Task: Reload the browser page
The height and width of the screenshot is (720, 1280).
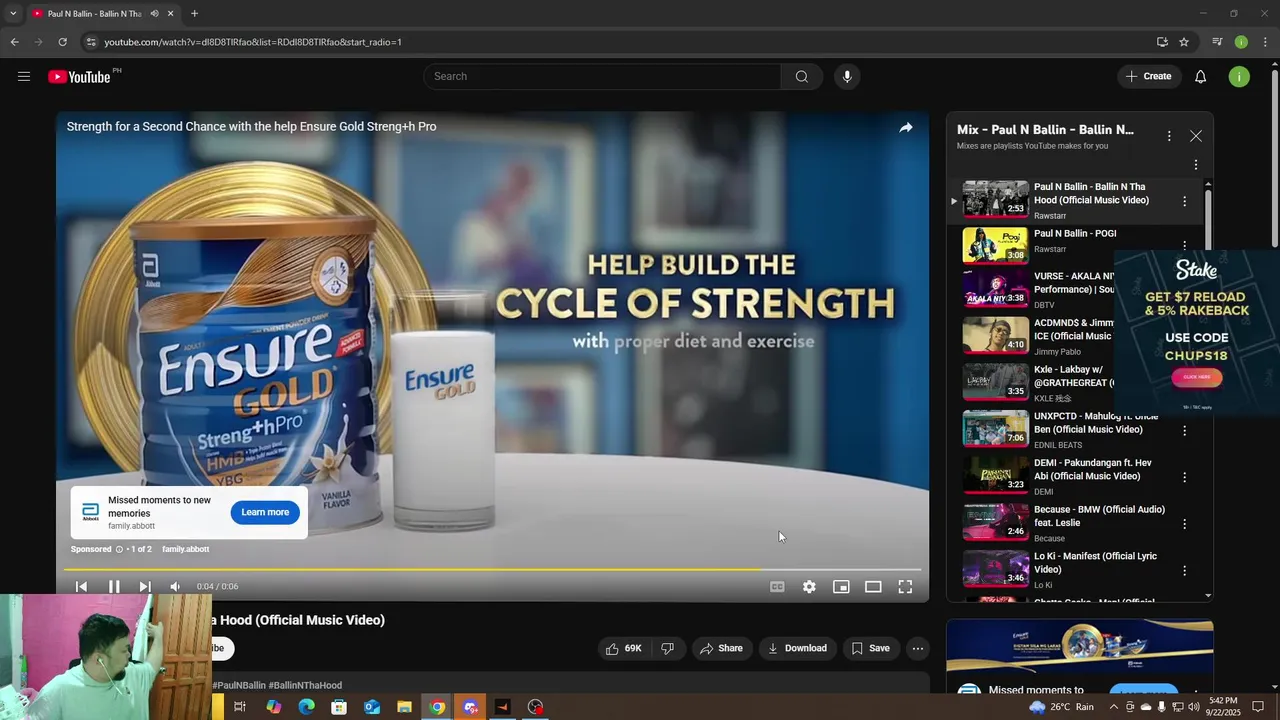Action: point(62,42)
